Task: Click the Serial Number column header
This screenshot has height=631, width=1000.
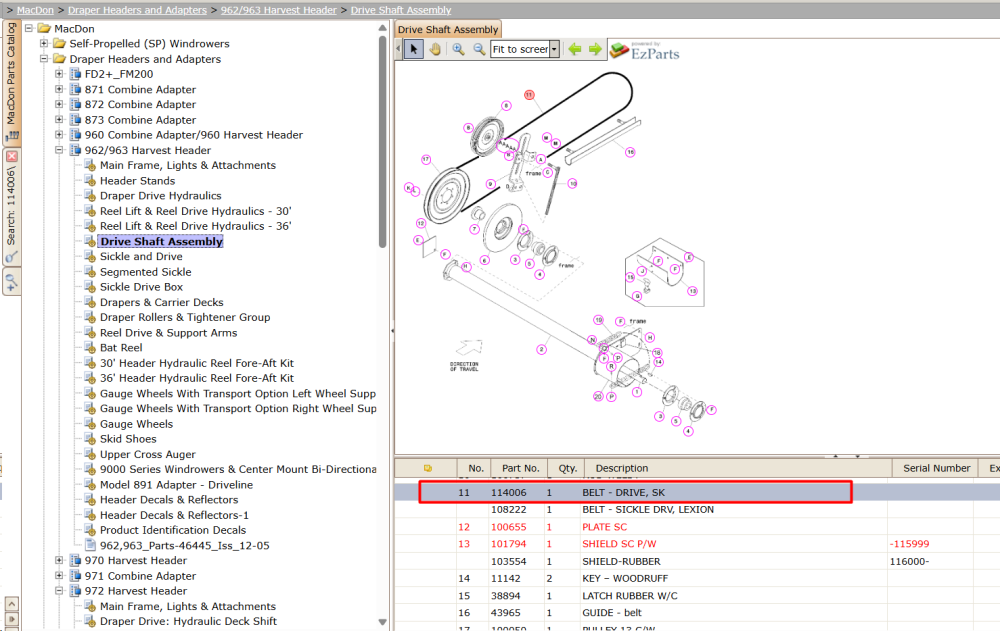Action: (x=936, y=468)
